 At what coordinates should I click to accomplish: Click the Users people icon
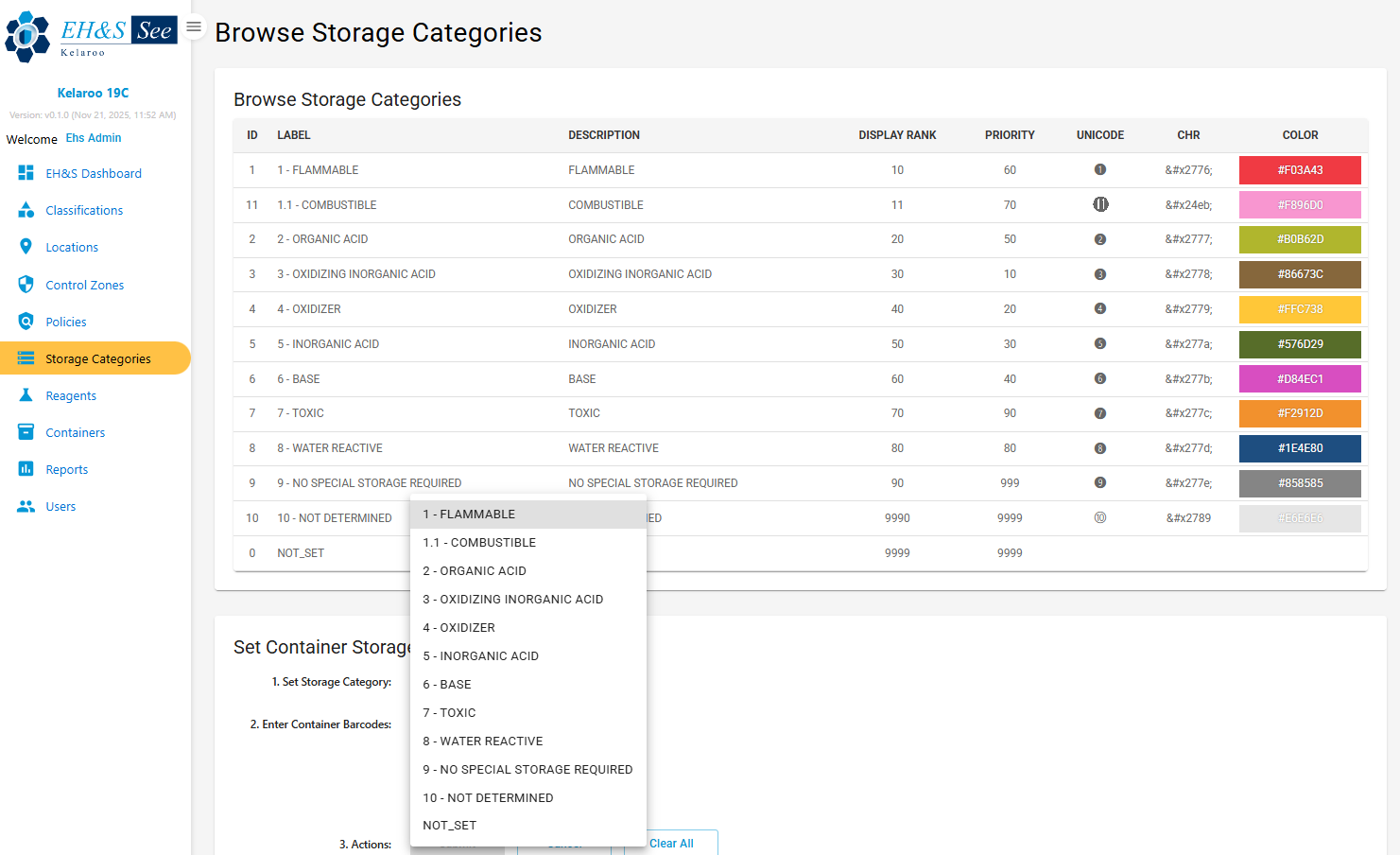tap(26, 506)
